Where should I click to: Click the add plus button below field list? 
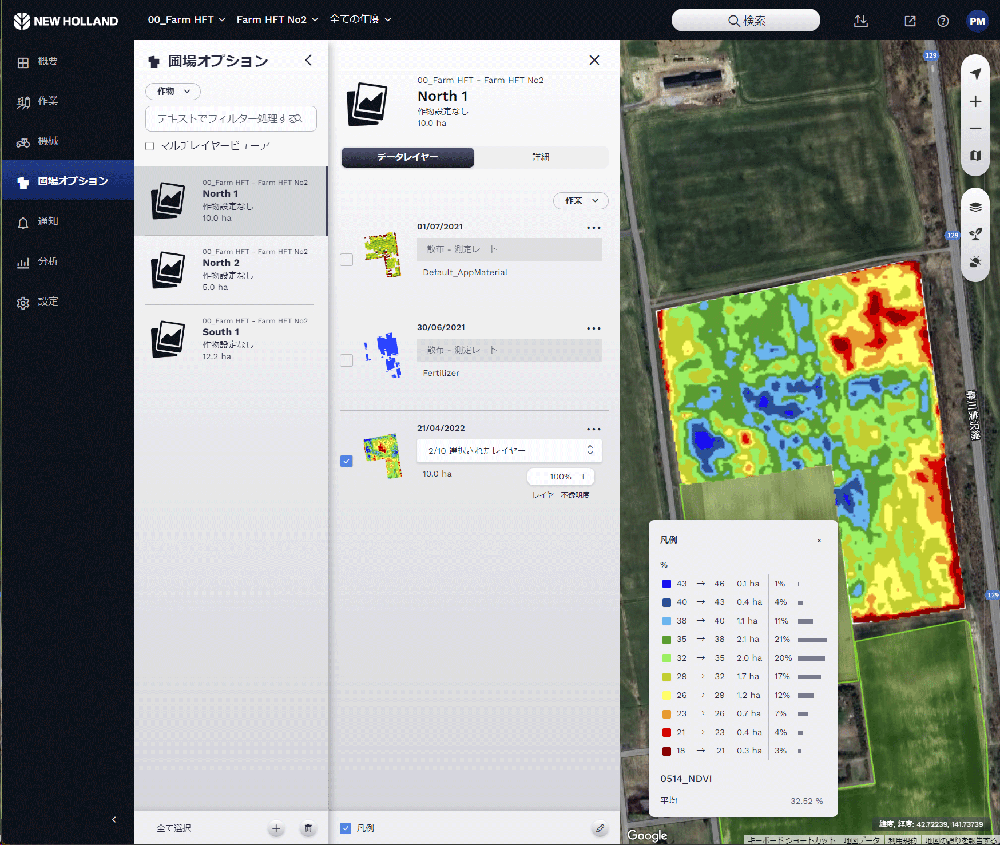tap(276, 828)
